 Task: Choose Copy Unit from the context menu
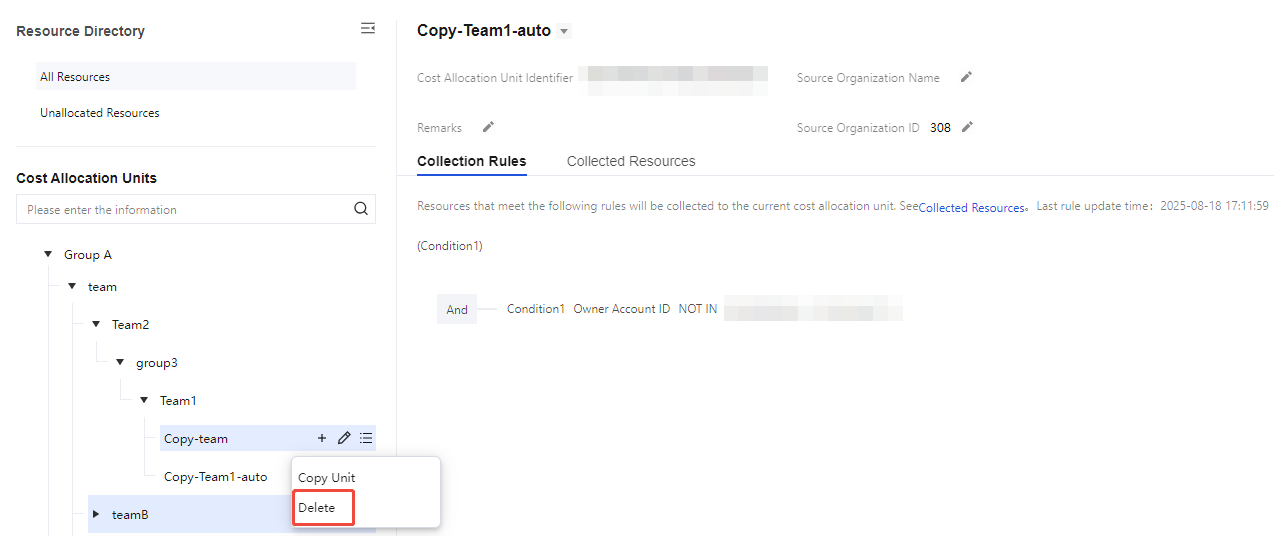[327, 478]
